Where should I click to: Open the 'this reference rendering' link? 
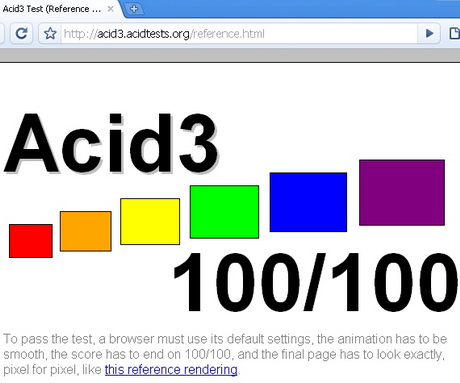[171, 370]
